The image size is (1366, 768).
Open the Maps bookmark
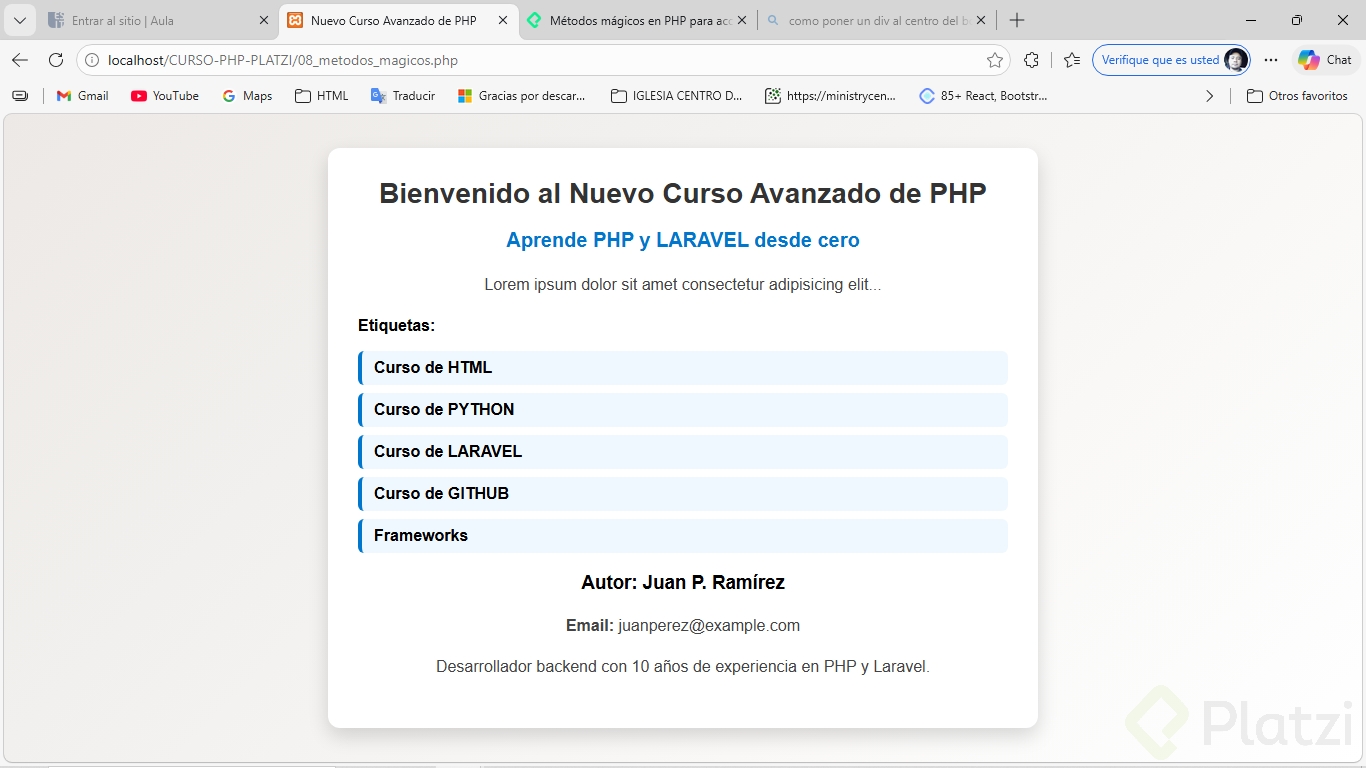click(x=247, y=96)
